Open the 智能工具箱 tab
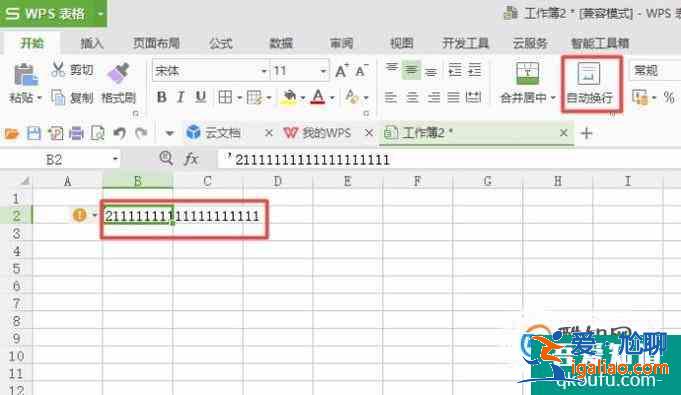 click(600, 43)
